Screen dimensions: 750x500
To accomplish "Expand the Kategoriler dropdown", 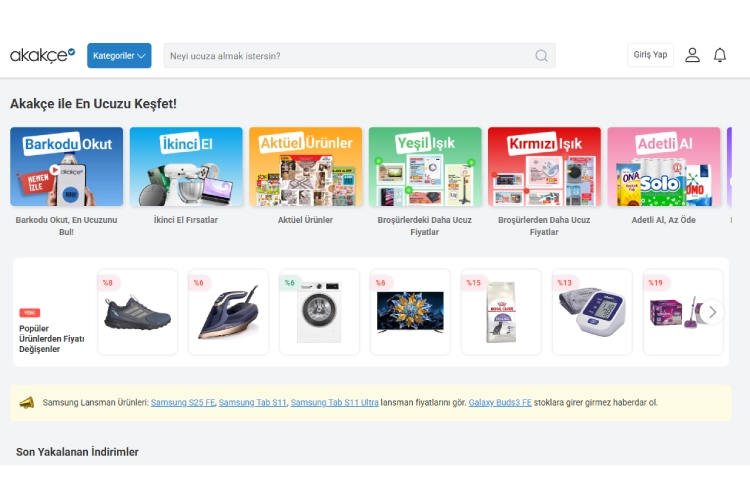I will tap(119, 56).
